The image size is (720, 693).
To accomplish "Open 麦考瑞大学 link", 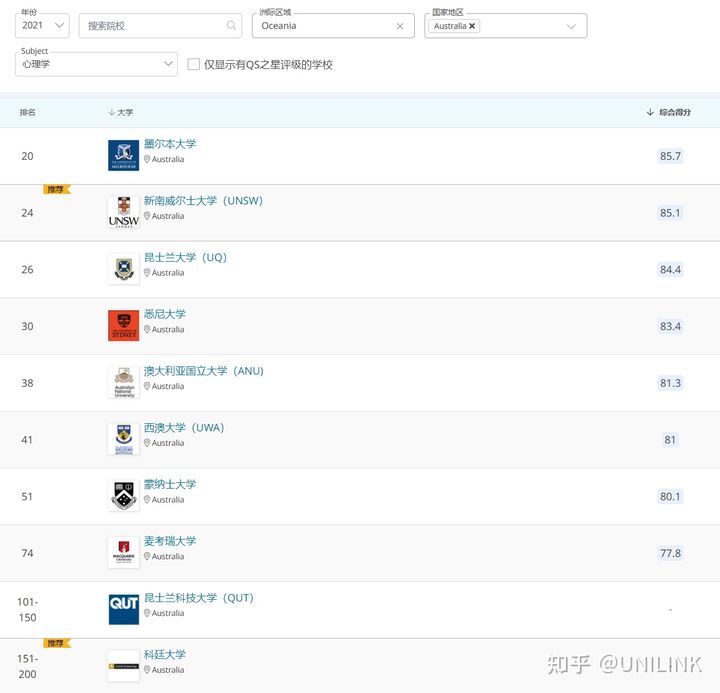I will (x=170, y=541).
